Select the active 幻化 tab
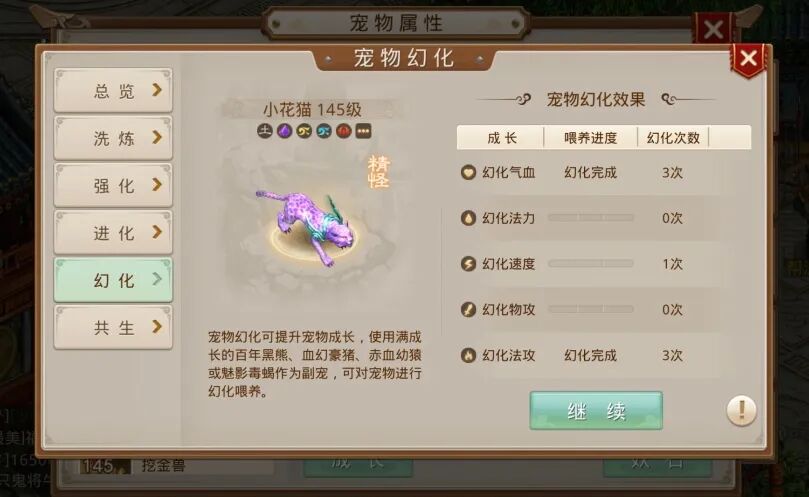The height and width of the screenshot is (497, 809). click(113, 280)
